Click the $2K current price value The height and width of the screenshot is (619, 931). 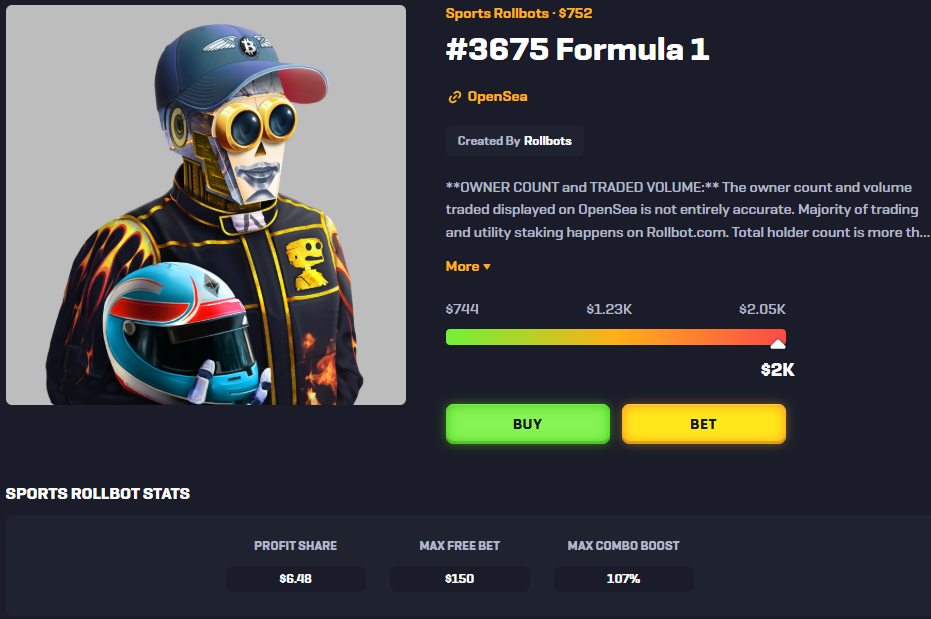(777, 370)
